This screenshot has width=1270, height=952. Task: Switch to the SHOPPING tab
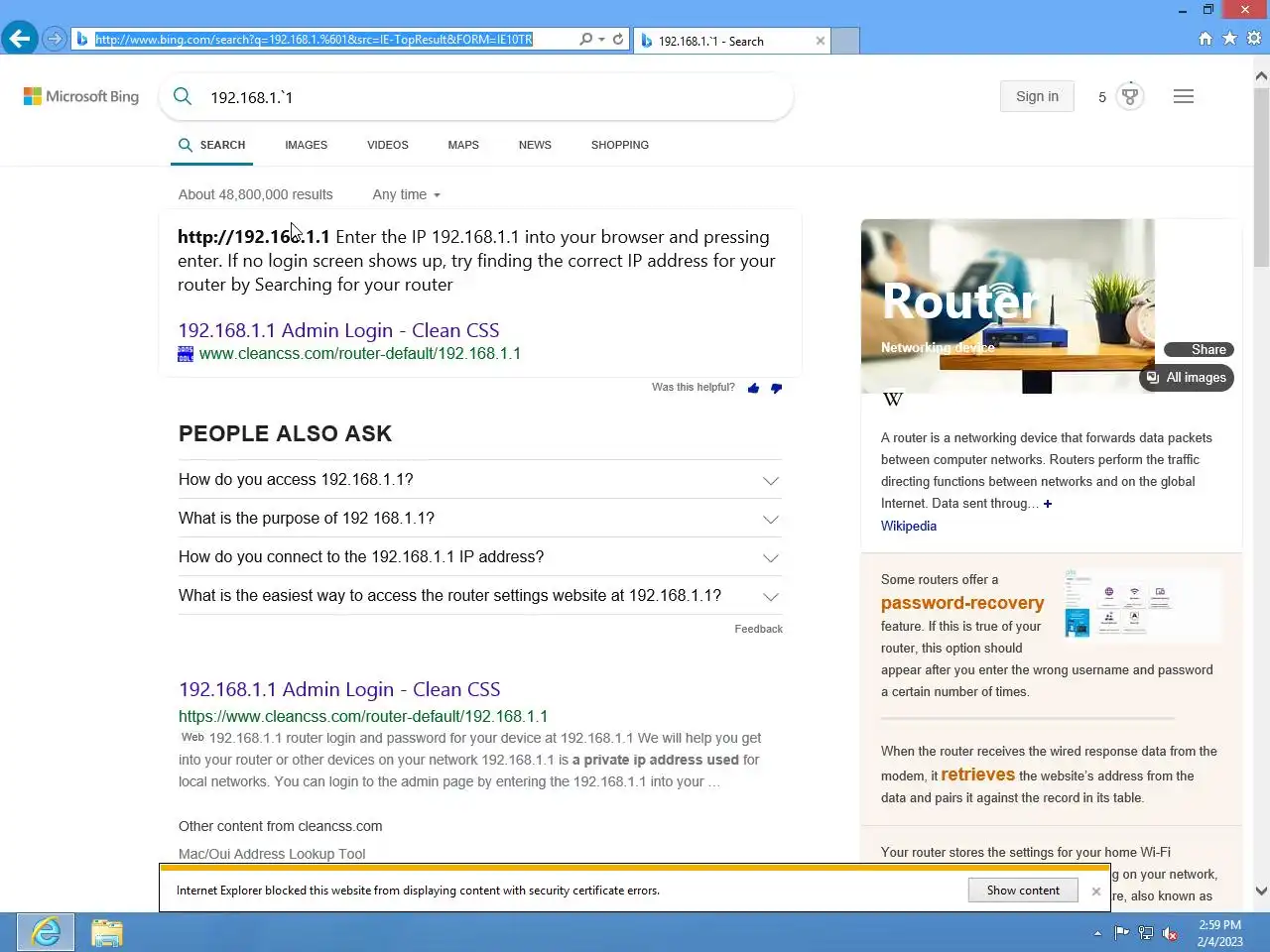pos(620,145)
